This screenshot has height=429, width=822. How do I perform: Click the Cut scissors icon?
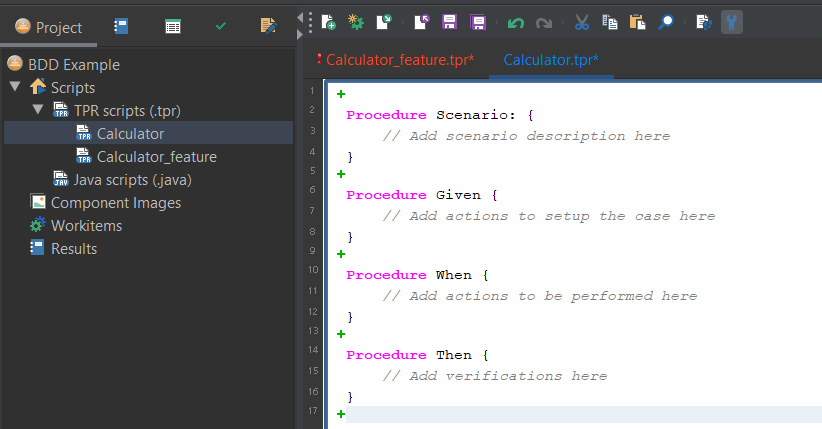(581, 21)
